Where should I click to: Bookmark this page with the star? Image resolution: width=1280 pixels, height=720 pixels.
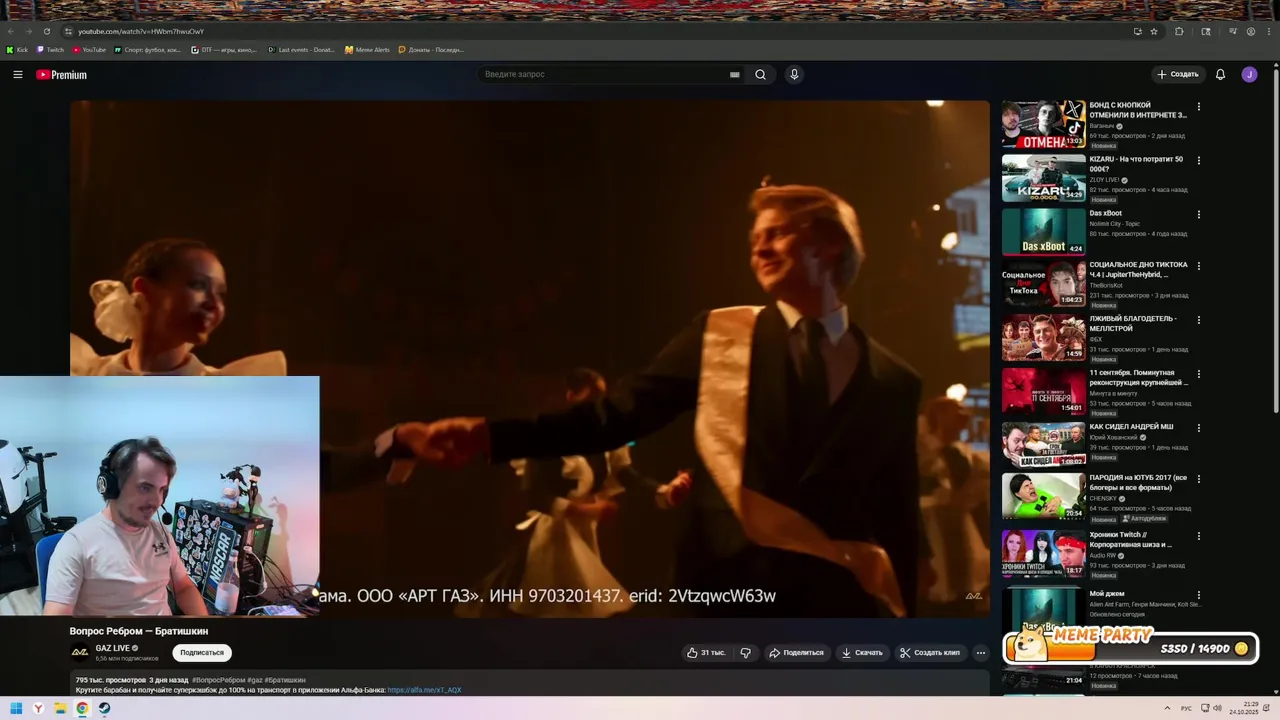click(x=1154, y=31)
